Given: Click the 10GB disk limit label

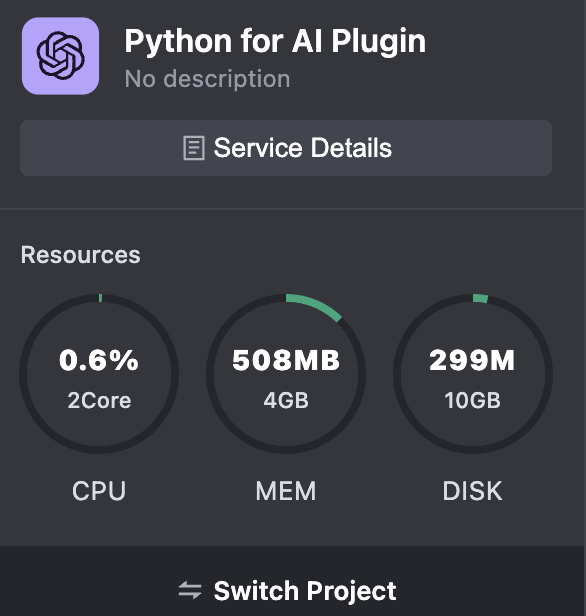Looking at the screenshot, I should tap(472, 401).
